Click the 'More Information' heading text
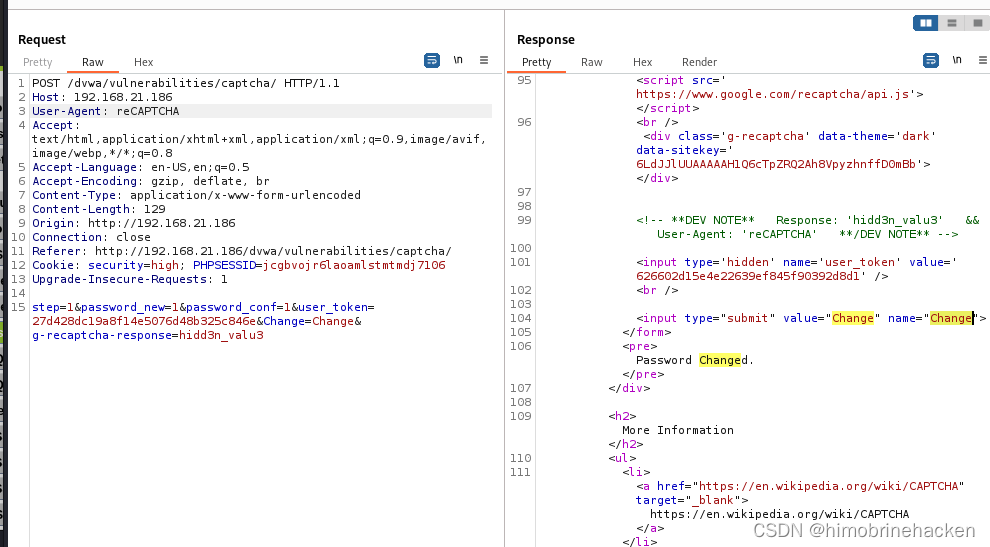 tap(677, 430)
